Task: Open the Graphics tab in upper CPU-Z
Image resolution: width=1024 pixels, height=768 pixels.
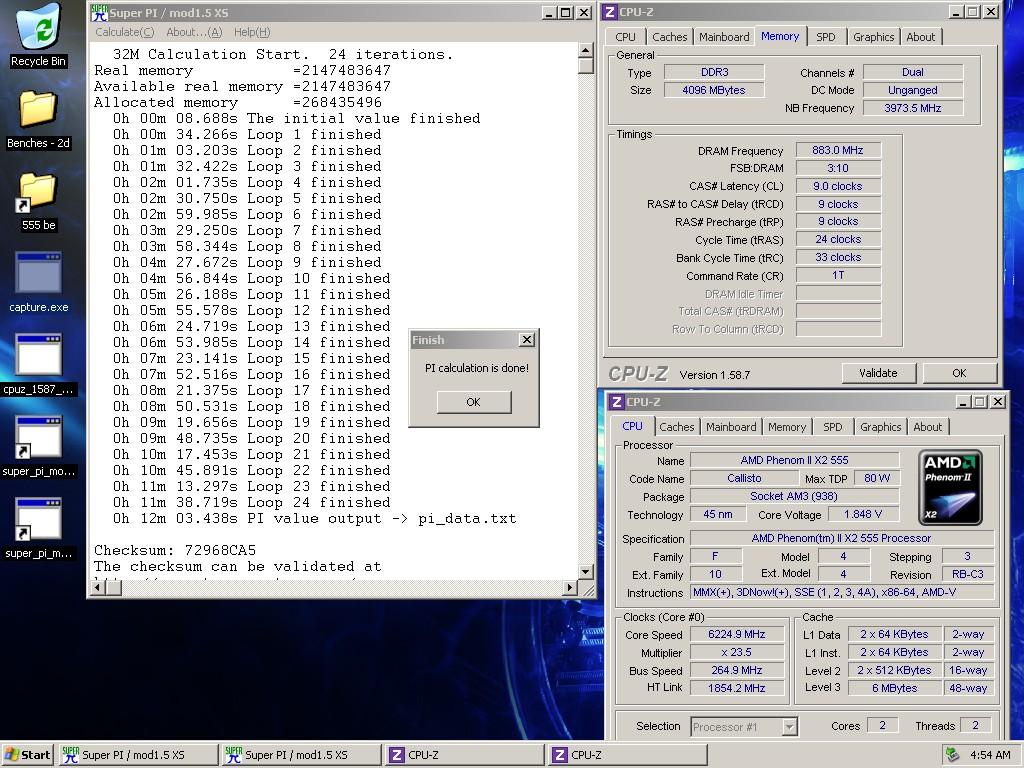Action: point(873,37)
